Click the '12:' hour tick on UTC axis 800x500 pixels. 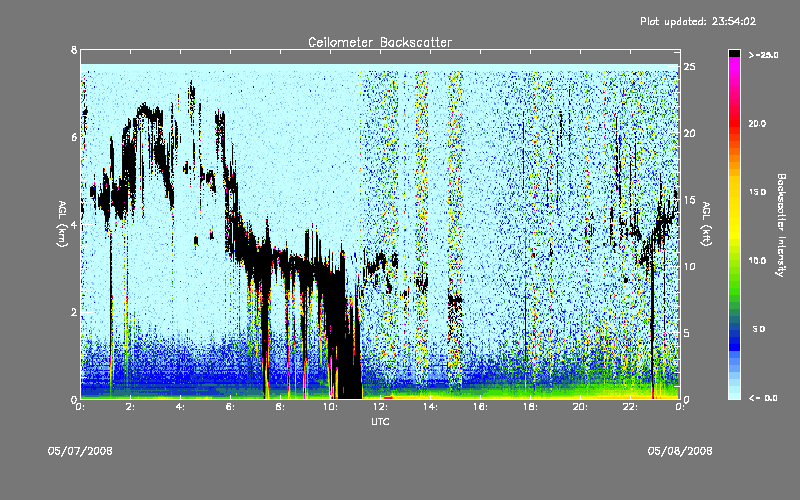380,407
